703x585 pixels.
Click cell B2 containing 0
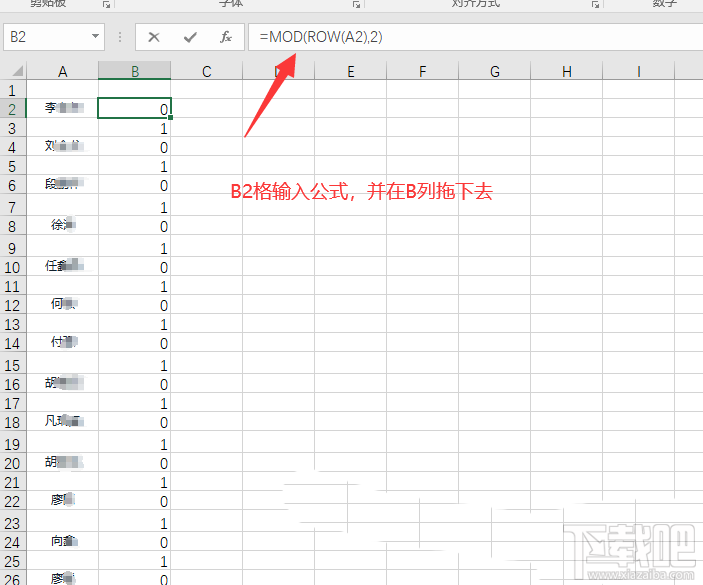[x=135, y=108]
